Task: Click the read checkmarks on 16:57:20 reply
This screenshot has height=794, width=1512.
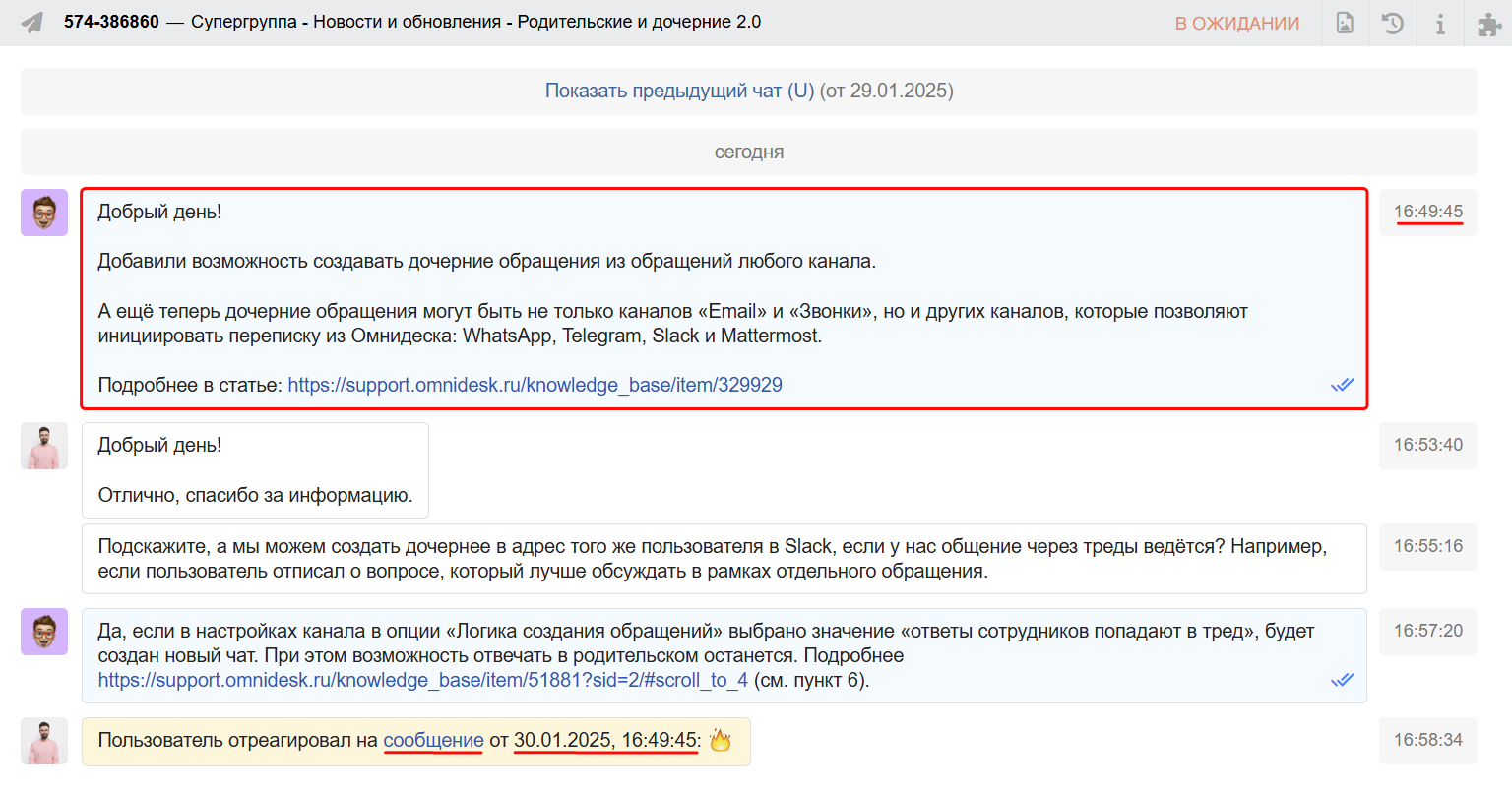Action: click(1343, 680)
